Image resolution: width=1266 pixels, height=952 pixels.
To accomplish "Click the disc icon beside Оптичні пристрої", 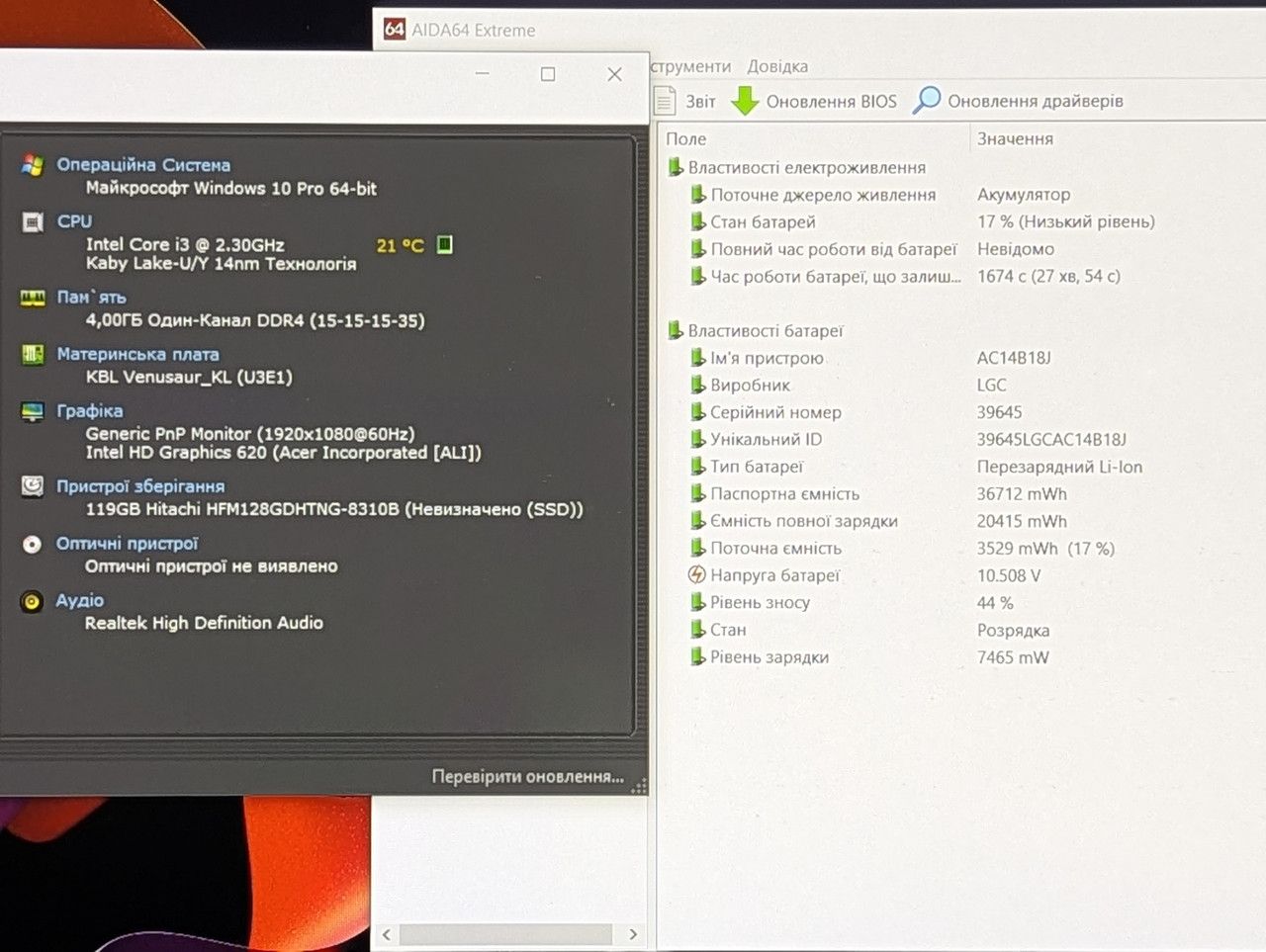I will coord(33,544).
